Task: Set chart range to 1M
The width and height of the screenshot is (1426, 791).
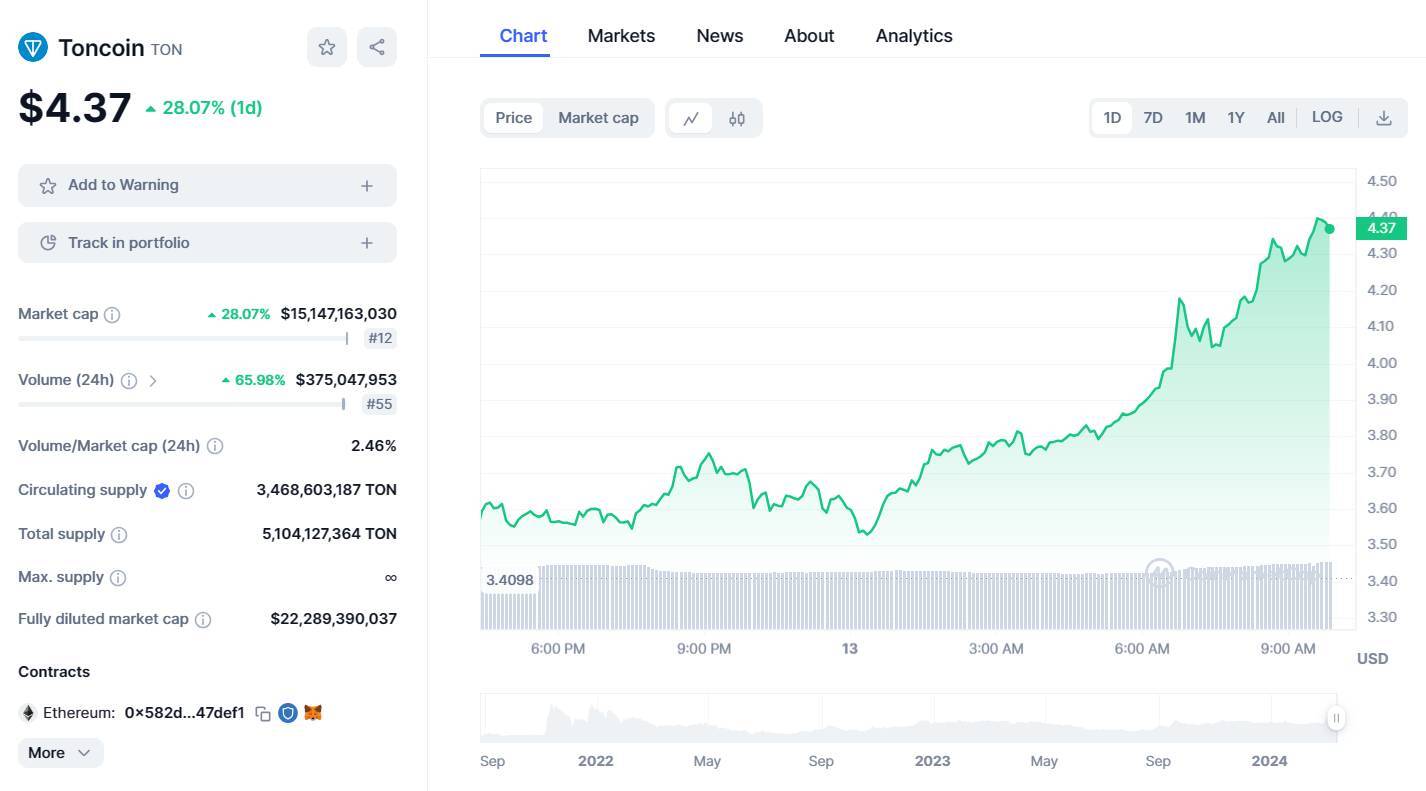Action: coord(1195,118)
